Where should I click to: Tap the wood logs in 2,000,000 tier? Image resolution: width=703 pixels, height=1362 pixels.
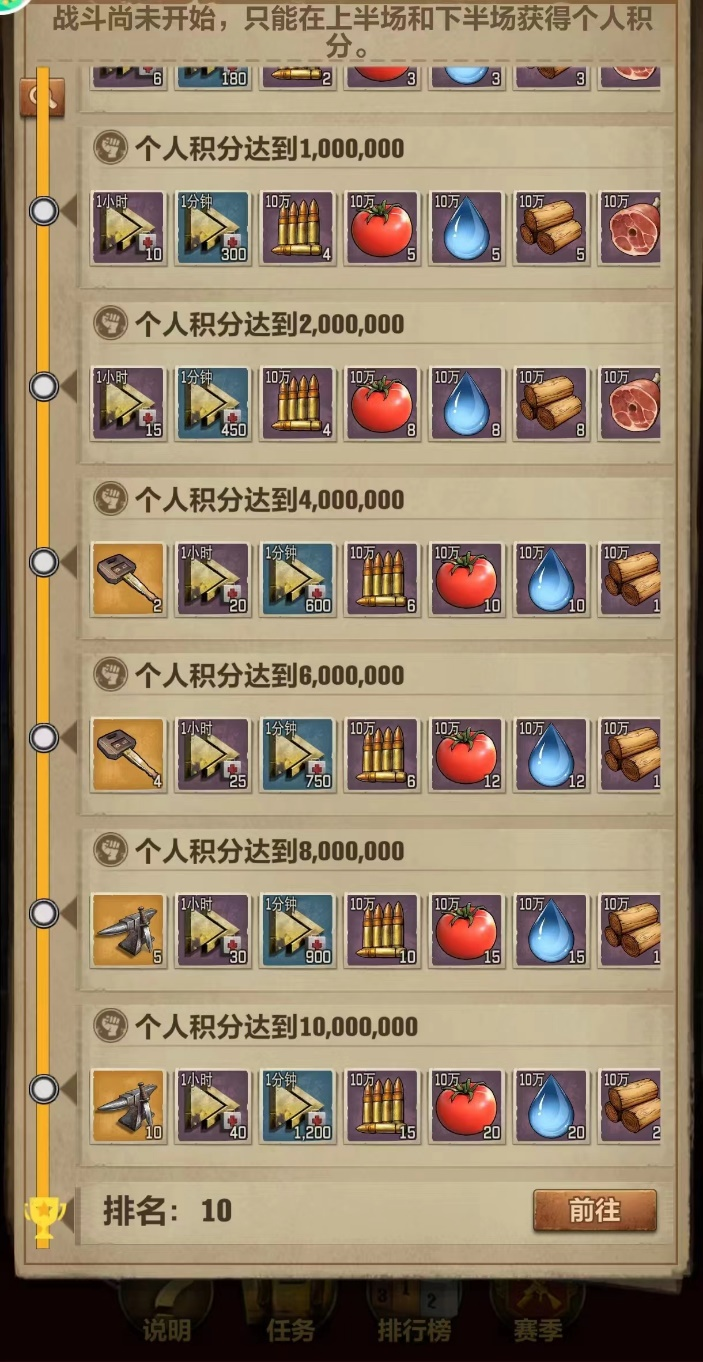pos(551,403)
